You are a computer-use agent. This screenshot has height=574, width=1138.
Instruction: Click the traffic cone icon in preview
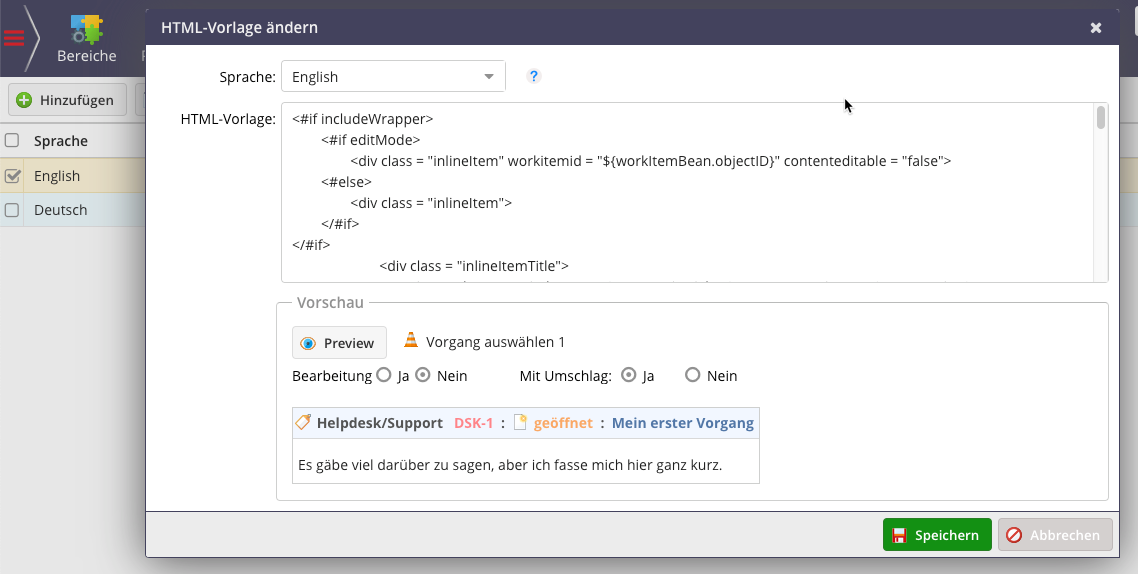(x=411, y=341)
